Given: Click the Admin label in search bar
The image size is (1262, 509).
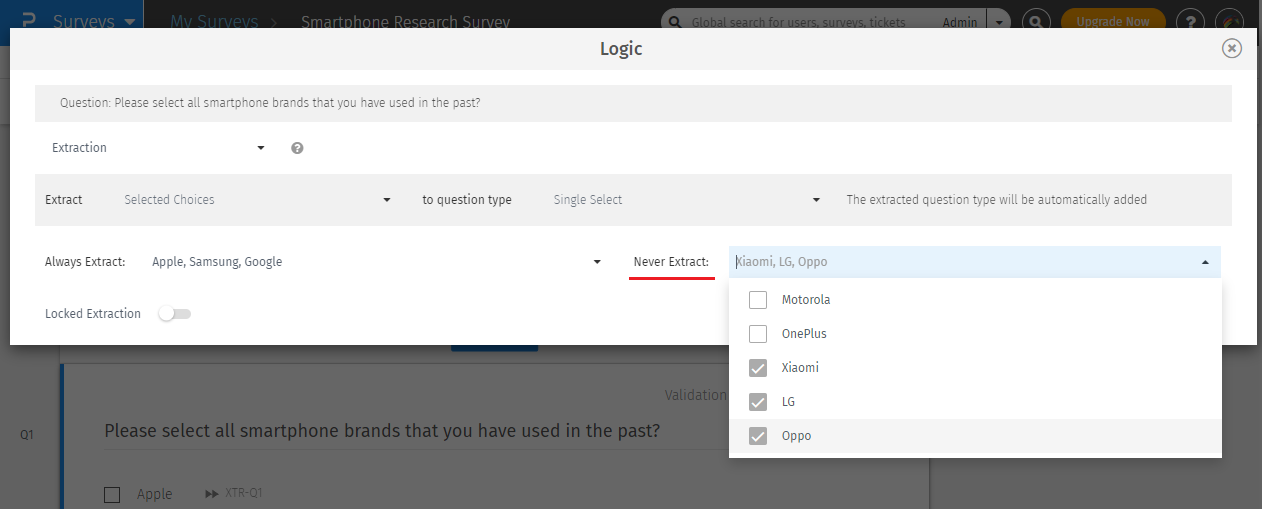Looking at the screenshot, I should [960, 22].
